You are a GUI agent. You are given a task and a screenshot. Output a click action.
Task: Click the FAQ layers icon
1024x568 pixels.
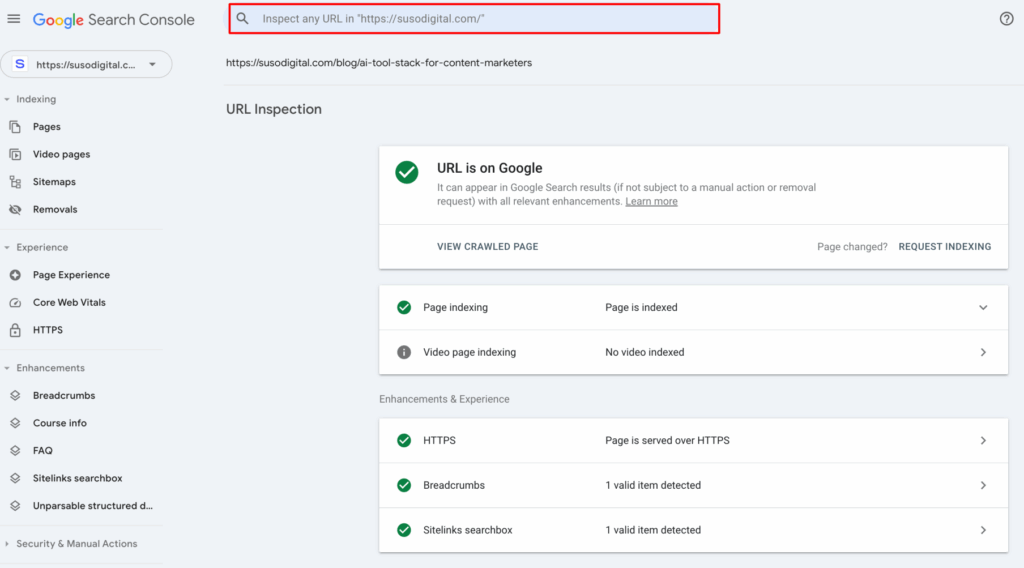[x=15, y=450]
